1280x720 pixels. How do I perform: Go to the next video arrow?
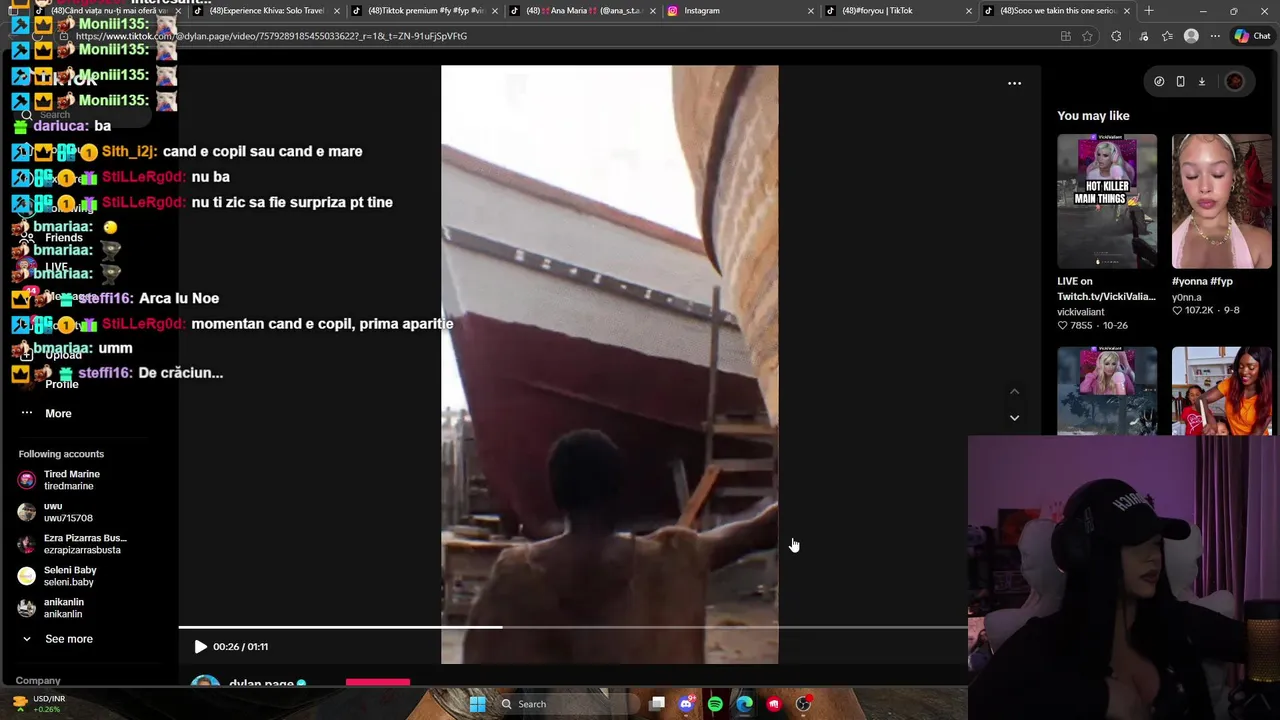(x=1014, y=418)
